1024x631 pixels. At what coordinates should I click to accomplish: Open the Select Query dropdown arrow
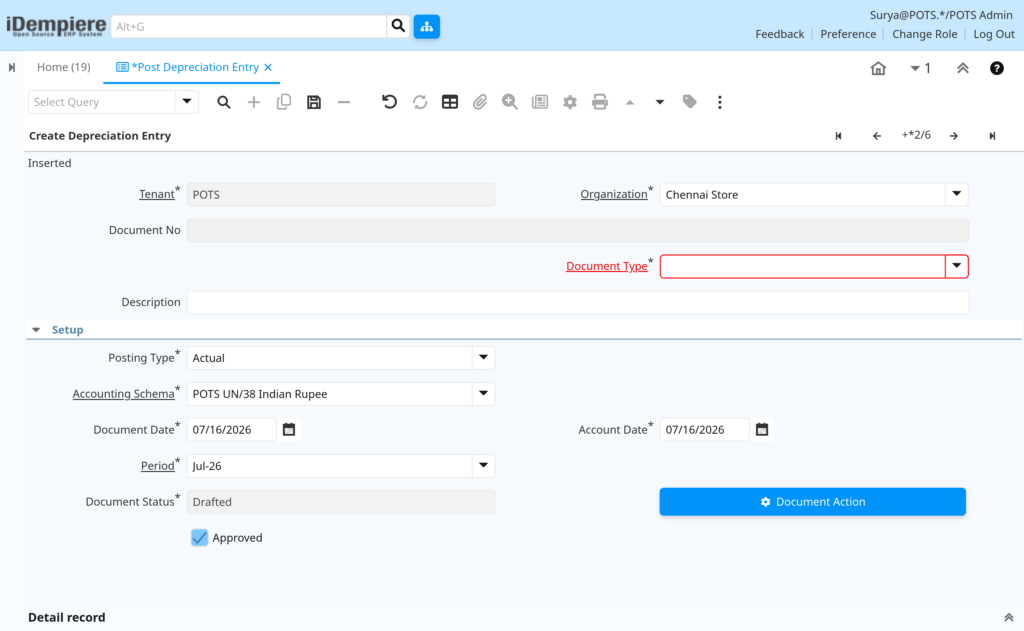187,102
